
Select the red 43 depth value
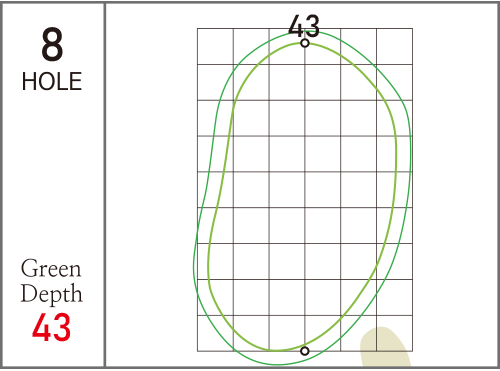[51, 327]
